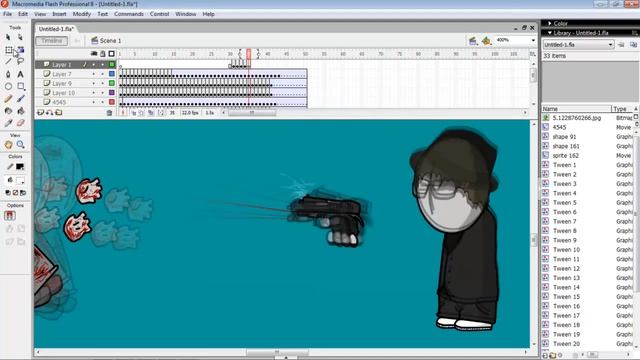Open the stage zoom 400% dropdown
This screenshot has height=360, width=640.
533,40
